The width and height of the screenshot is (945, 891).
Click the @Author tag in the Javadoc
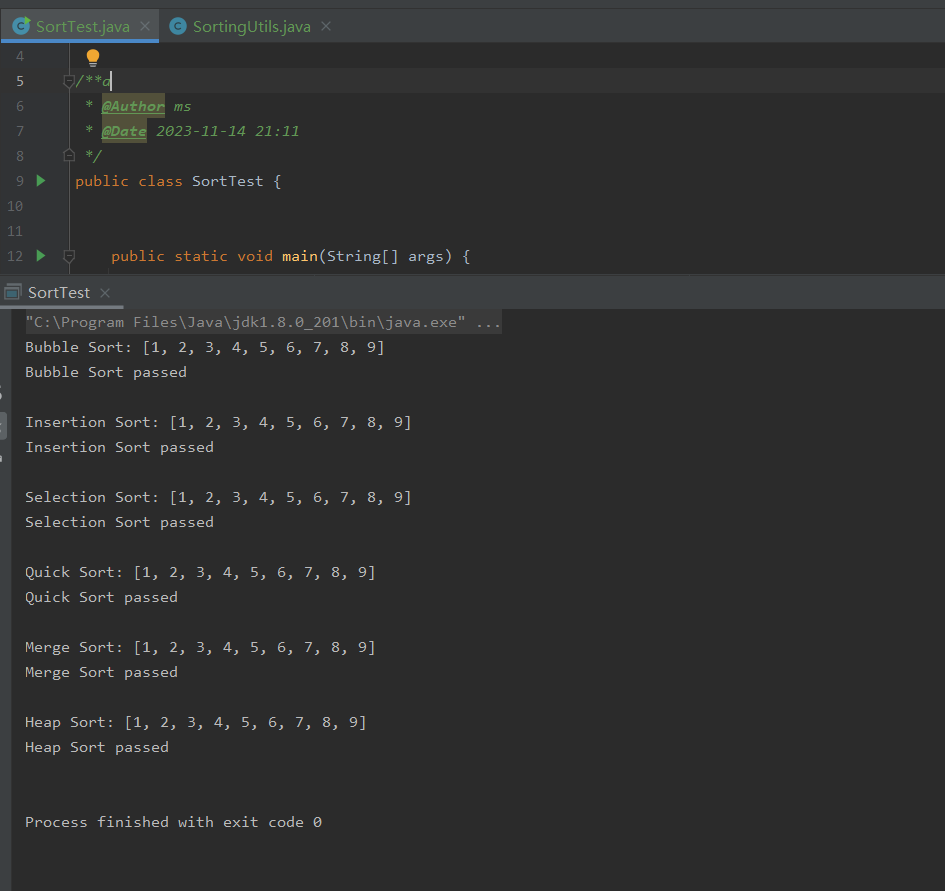(133, 107)
